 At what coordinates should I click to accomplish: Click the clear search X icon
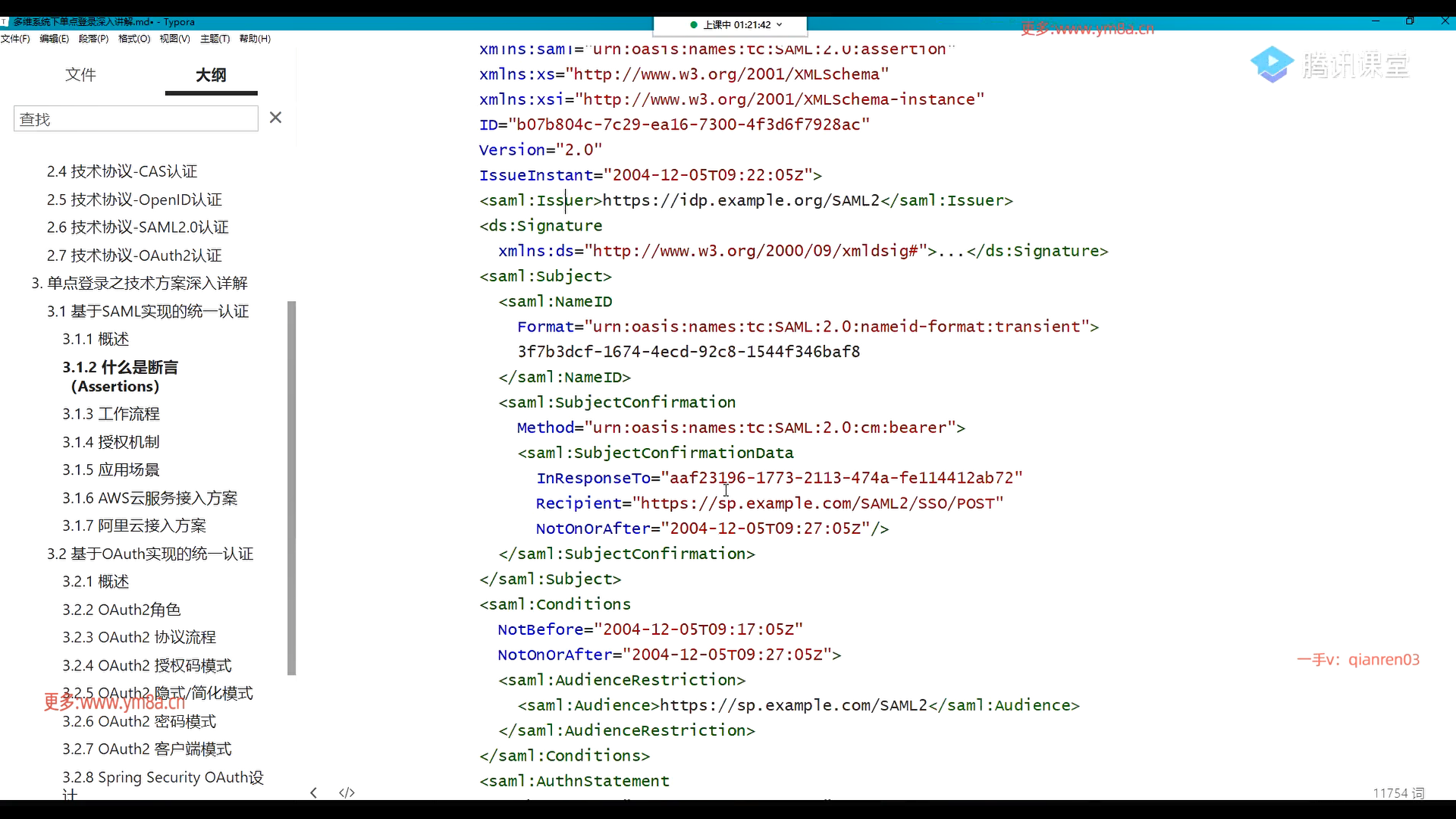[275, 118]
